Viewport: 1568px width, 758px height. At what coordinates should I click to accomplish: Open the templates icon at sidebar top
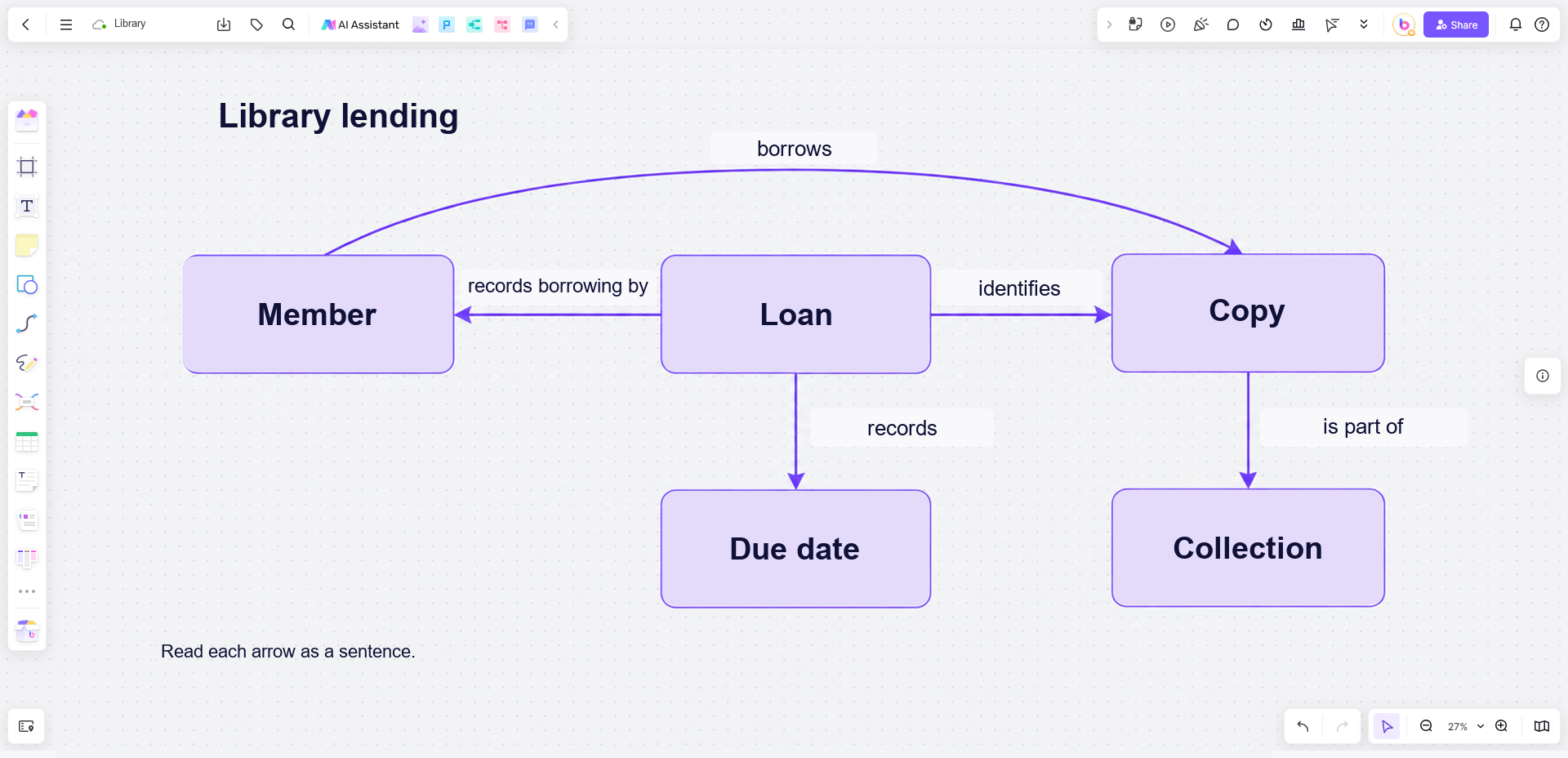coord(27,120)
